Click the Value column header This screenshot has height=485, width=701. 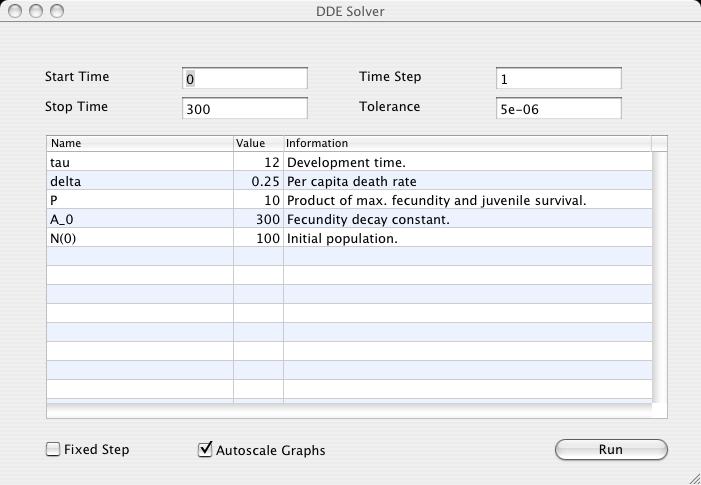pos(258,143)
